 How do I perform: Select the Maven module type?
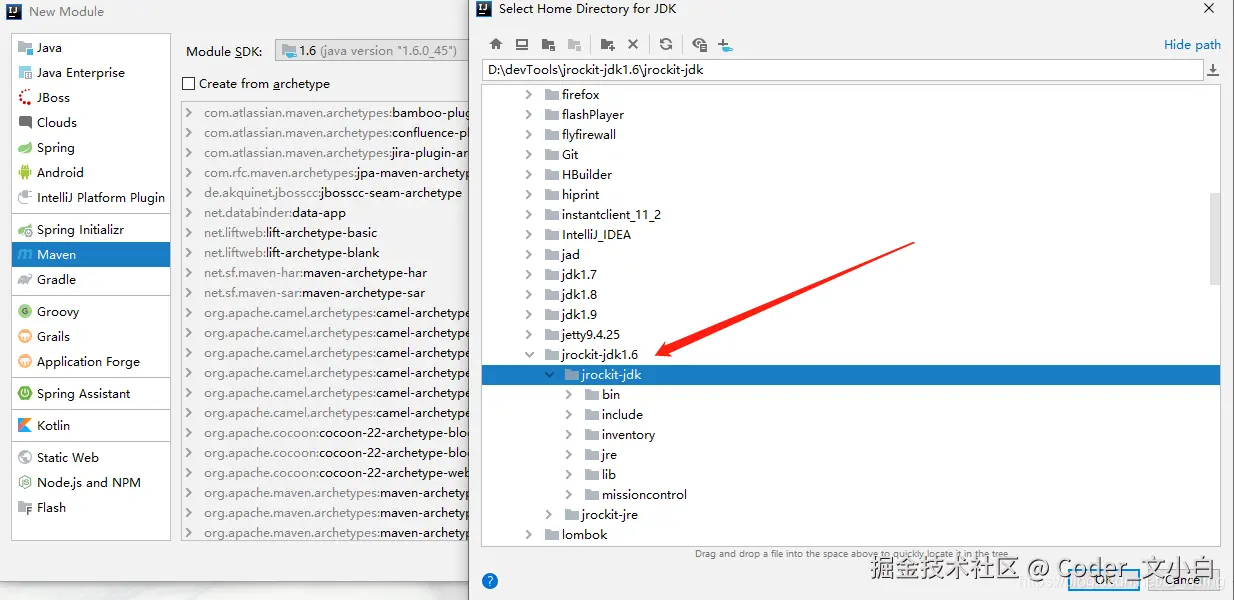point(91,255)
